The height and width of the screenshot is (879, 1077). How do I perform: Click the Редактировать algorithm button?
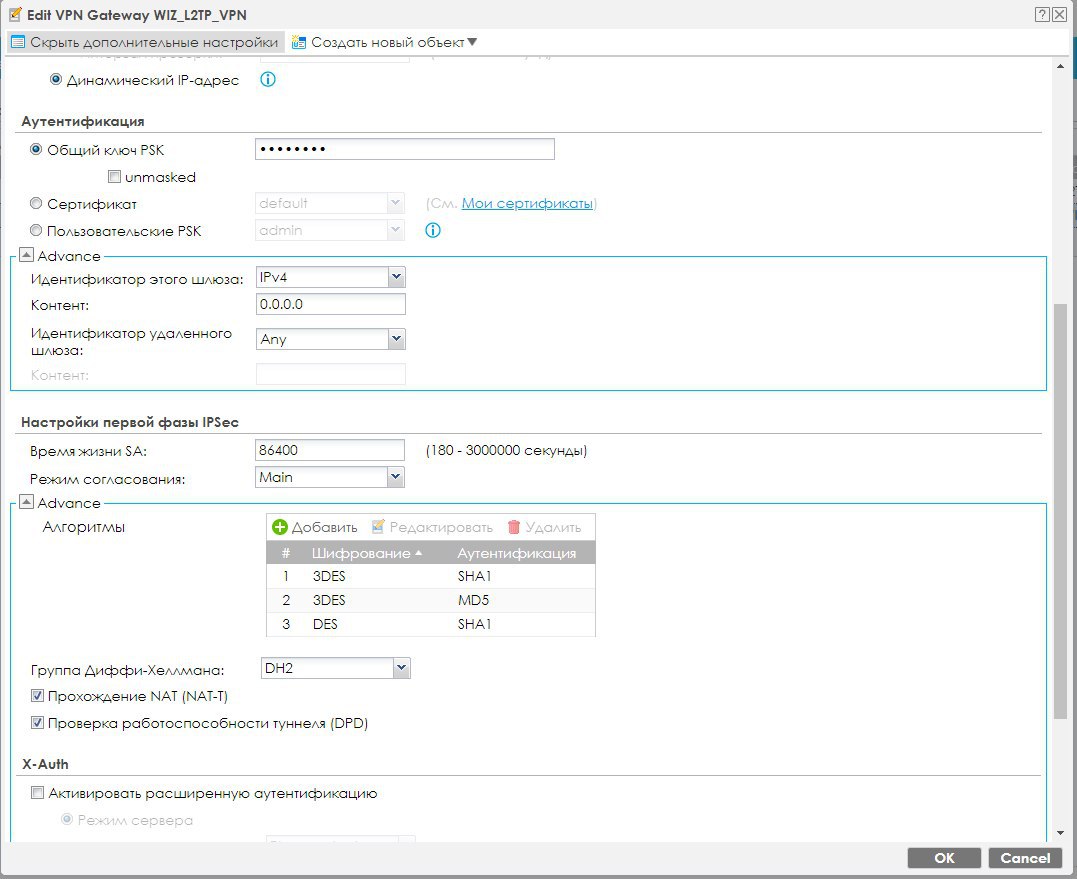(x=432, y=527)
